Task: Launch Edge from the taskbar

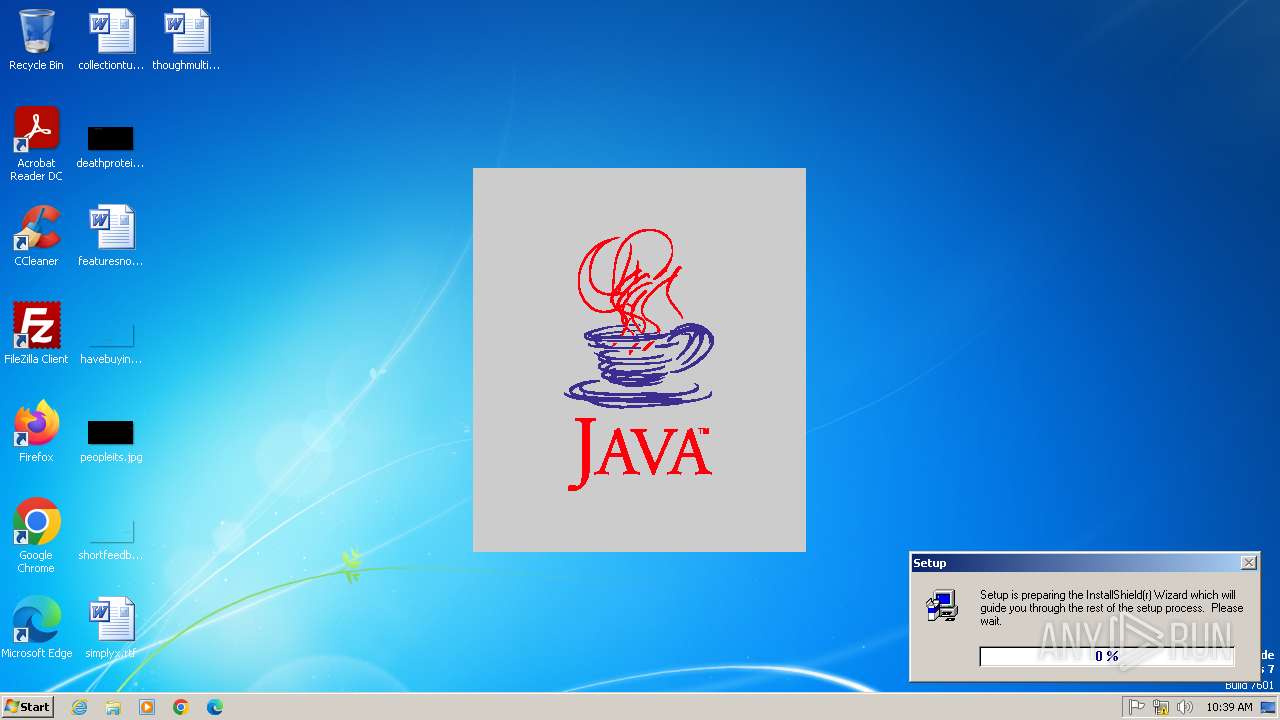Action: 215,707
